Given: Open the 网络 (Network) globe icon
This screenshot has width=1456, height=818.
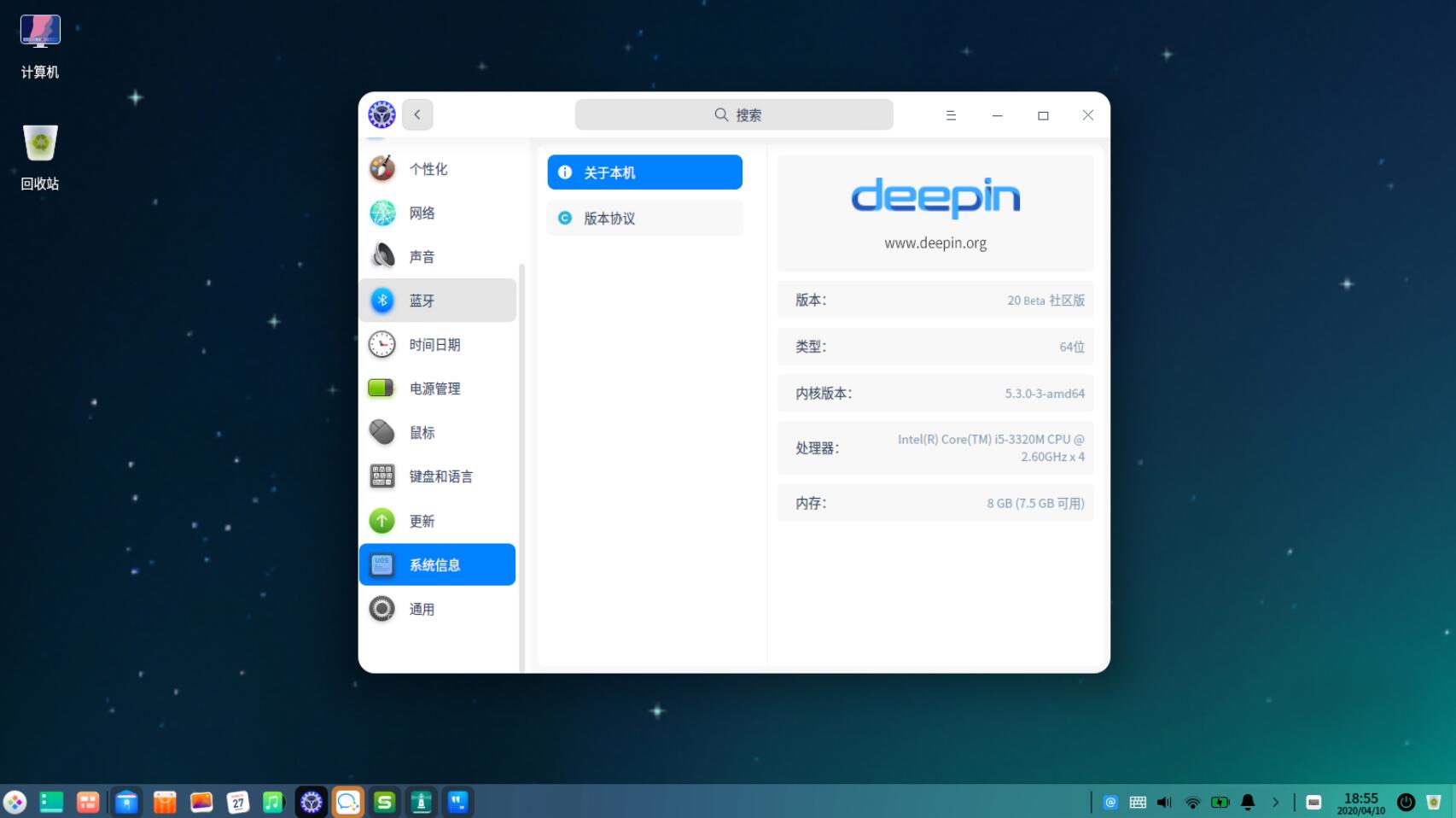Looking at the screenshot, I should pyautogui.click(x=381, y=213).
